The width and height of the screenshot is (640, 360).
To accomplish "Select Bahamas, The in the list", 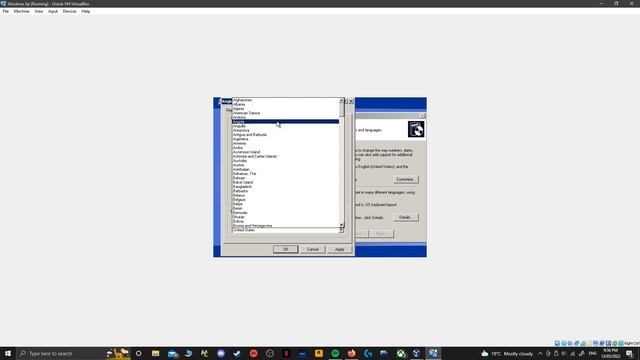I will [x=285, y=173].
